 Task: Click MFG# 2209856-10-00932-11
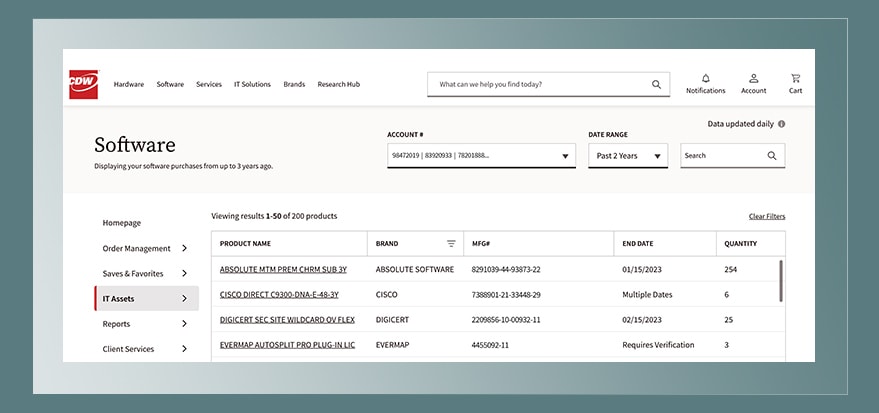(x=506, y=320)
